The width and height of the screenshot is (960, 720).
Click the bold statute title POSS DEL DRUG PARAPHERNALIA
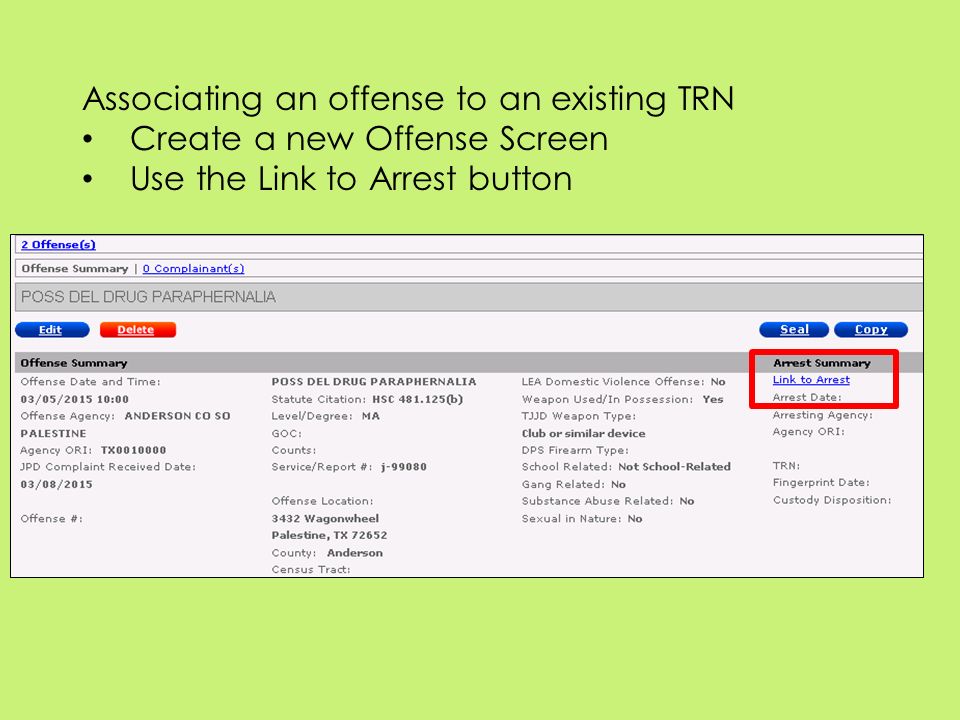pos(374,381)
